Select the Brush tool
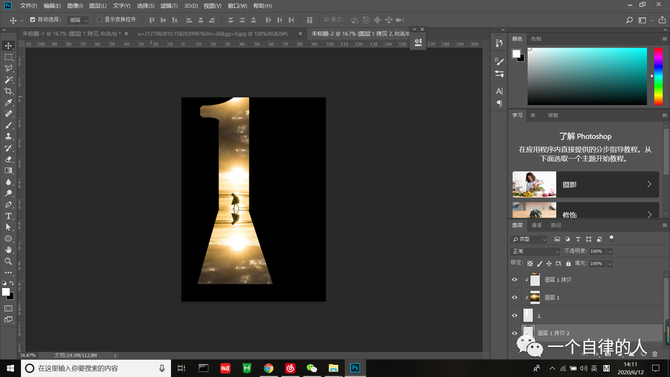Viewport: 670px width, 377px height. coord(8,125)
